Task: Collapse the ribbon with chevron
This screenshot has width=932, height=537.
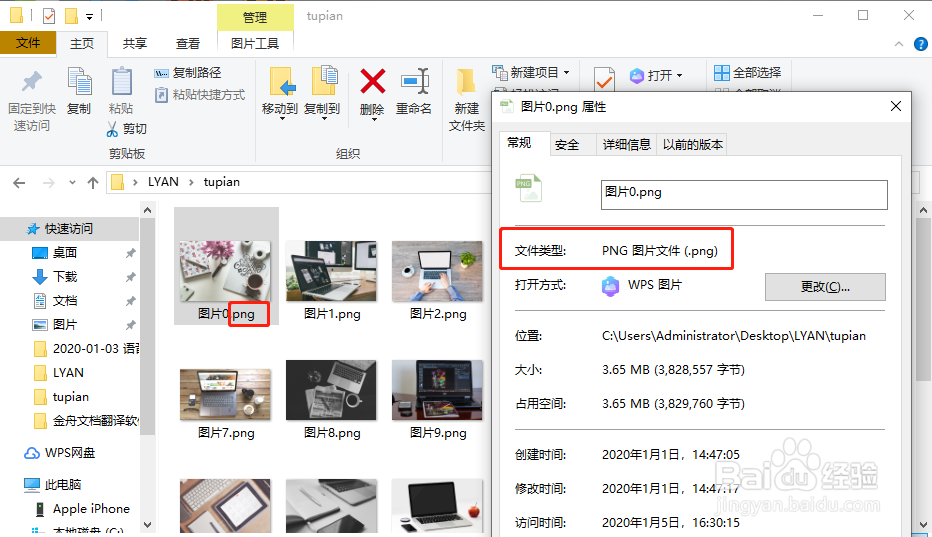Action: click(899, 44)
